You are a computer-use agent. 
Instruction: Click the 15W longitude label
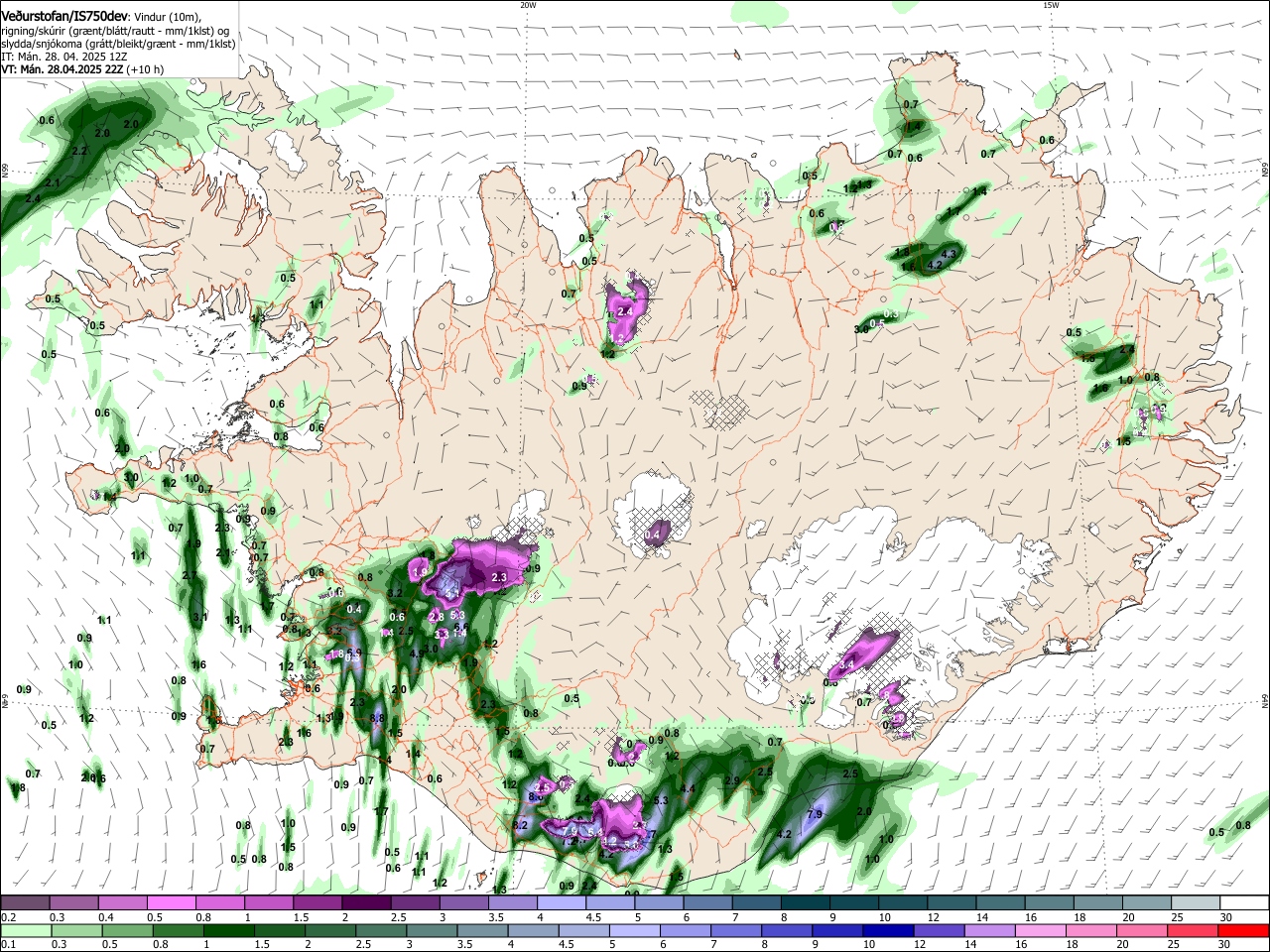pos(1051,5)
